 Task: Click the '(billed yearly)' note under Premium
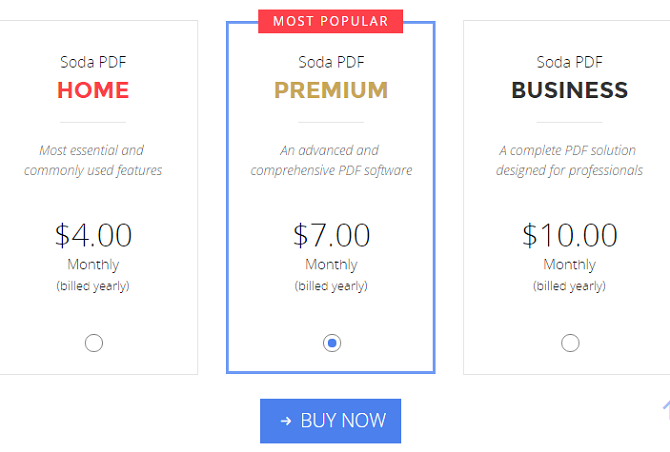pos(331,286)
